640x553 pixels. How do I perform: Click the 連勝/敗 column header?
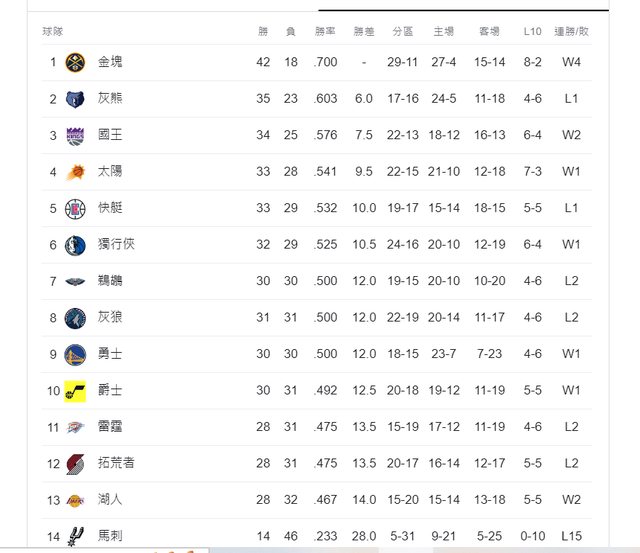coord(571,31)
